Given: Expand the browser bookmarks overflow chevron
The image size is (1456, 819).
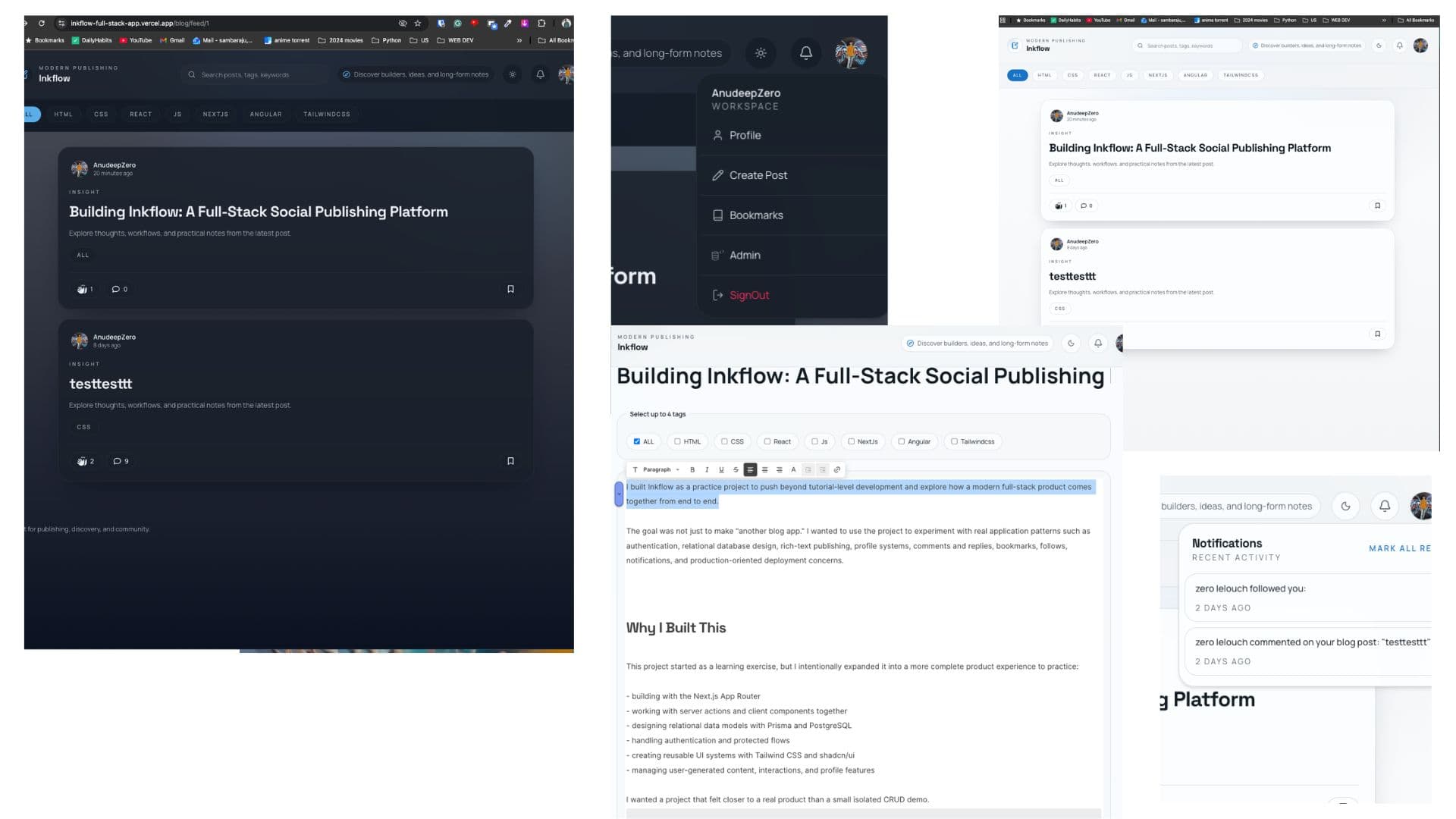Looking at the screenshot, I should (519, 40).
